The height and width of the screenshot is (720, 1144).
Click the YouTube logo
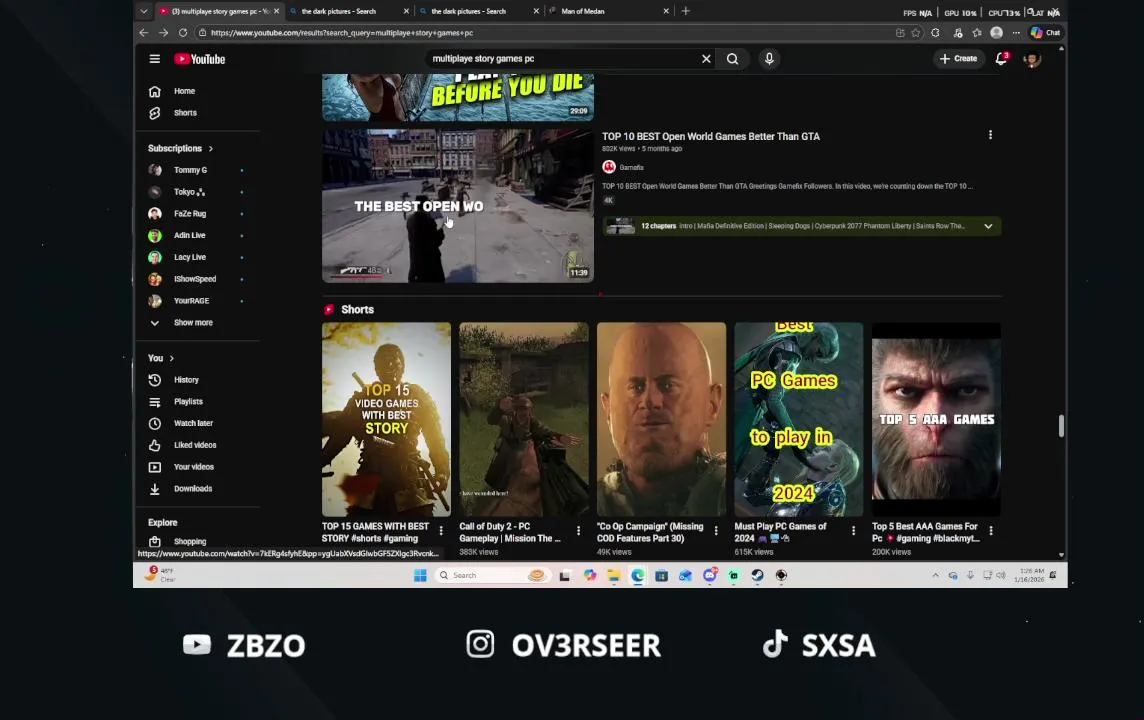(200, 59)
